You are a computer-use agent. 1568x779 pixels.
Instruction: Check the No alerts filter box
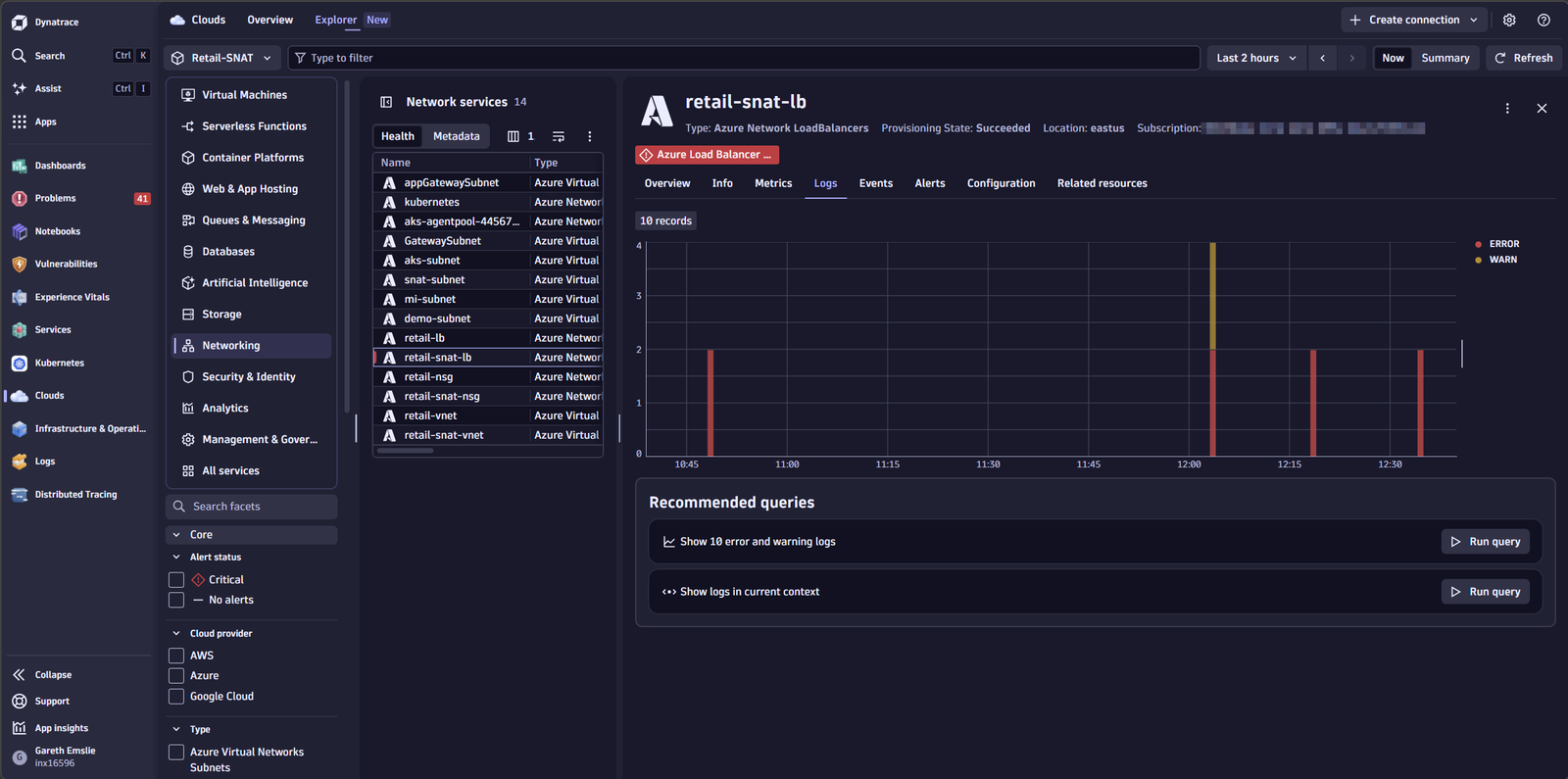(176, 600)
